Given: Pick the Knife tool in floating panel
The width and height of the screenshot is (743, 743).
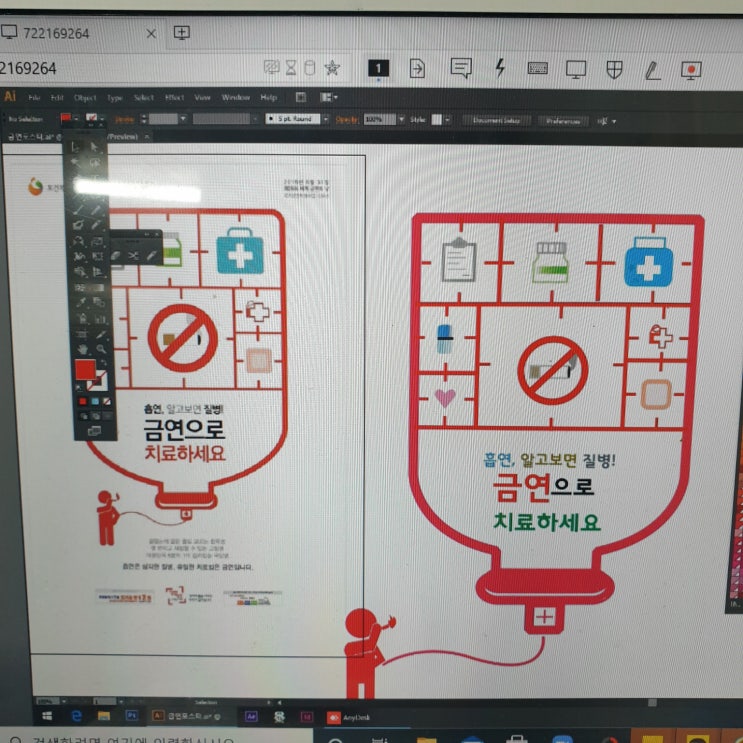Looking at the screenshot, I should coord(151,256).
